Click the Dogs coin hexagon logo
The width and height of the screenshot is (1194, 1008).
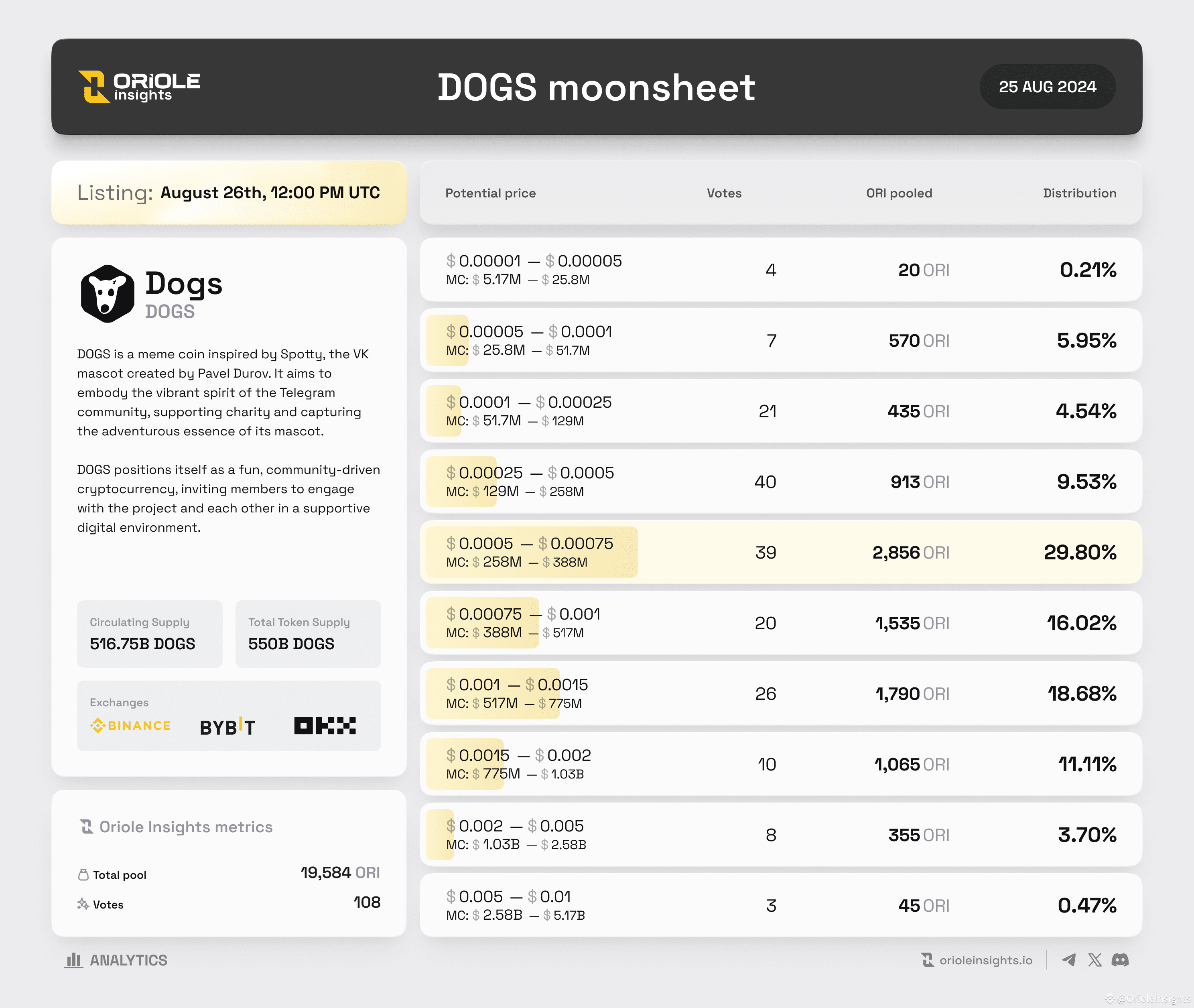coord(108,294)
